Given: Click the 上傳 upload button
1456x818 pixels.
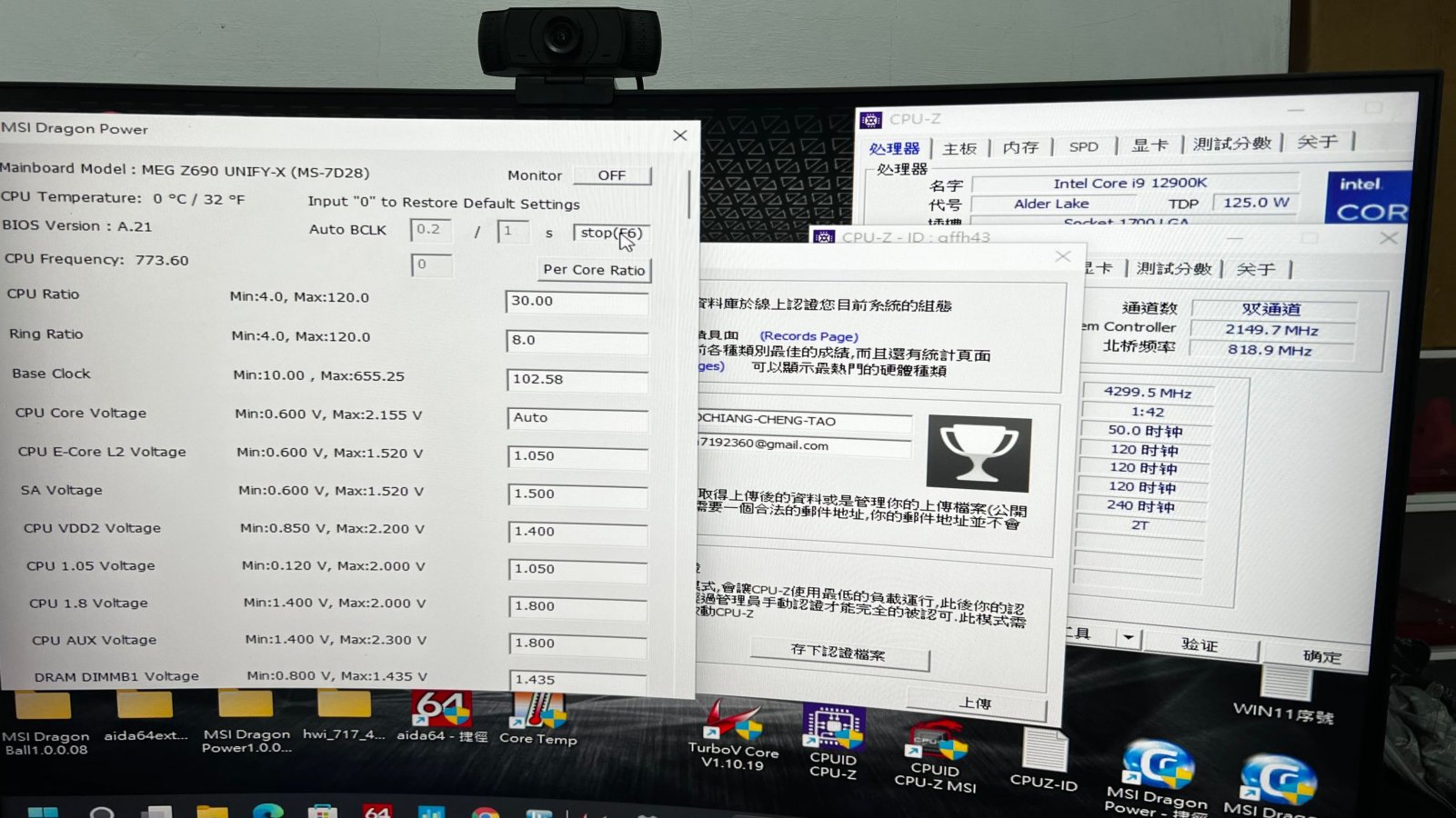Looking at the screenshot, I should tap(975, 703).
